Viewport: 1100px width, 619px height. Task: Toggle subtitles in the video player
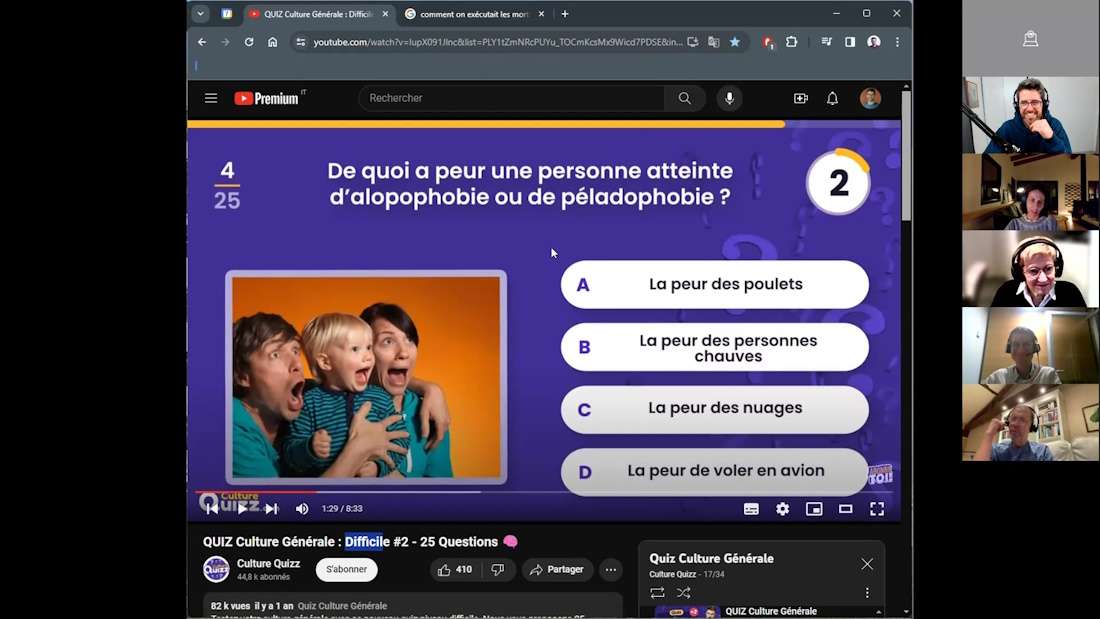point(751,509)
